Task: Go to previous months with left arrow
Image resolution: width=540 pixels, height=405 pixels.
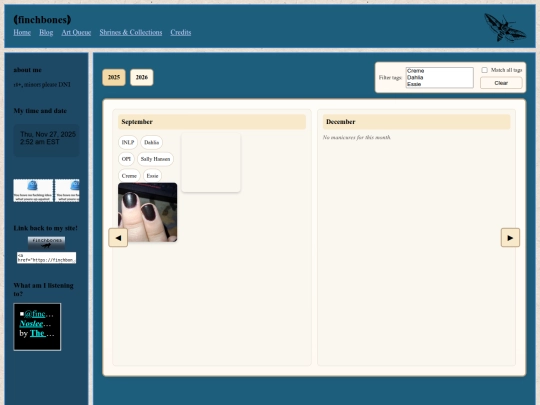Action: tap(118, 238)
